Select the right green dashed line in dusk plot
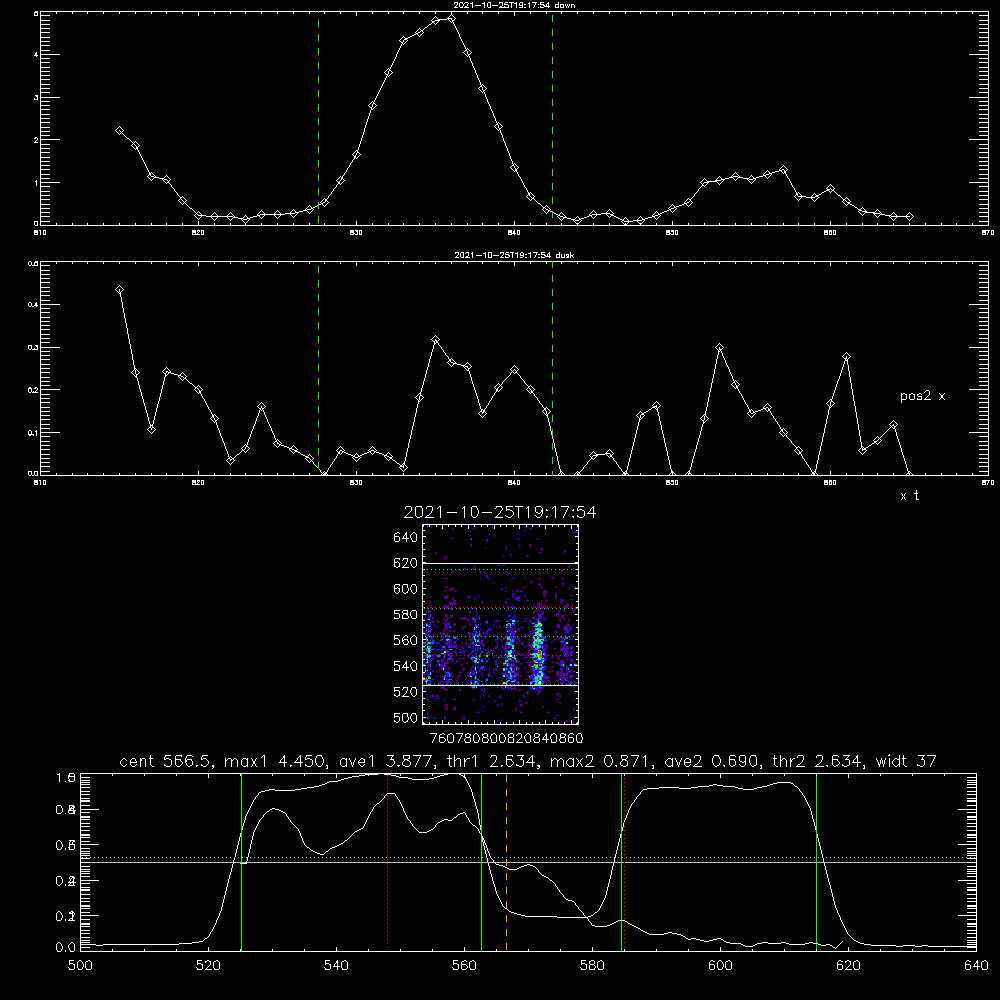The width and height of the screenshot is (1000, 1000). click(552, 368)
